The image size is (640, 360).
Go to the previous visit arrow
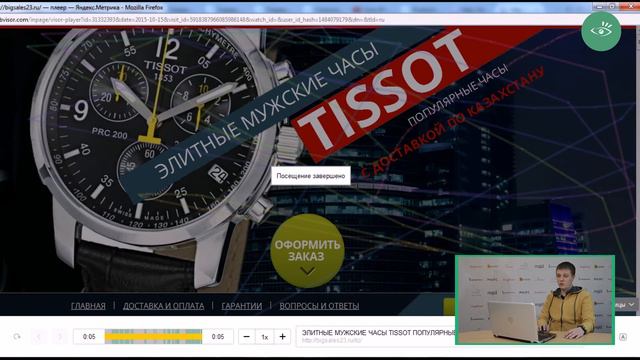click(x=39, y=337)
